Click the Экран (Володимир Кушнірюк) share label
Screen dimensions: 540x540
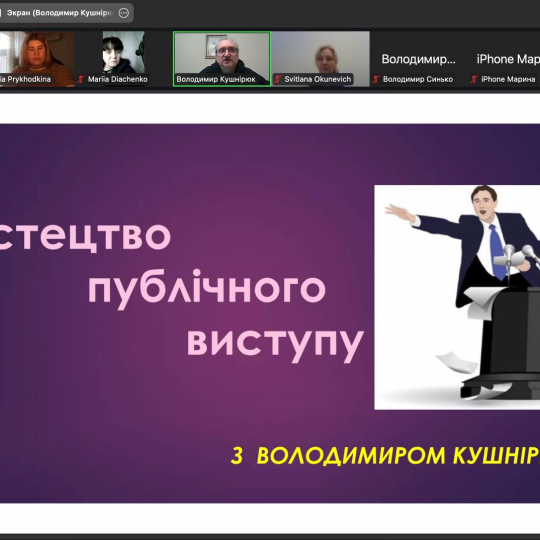tap(60, 13)
